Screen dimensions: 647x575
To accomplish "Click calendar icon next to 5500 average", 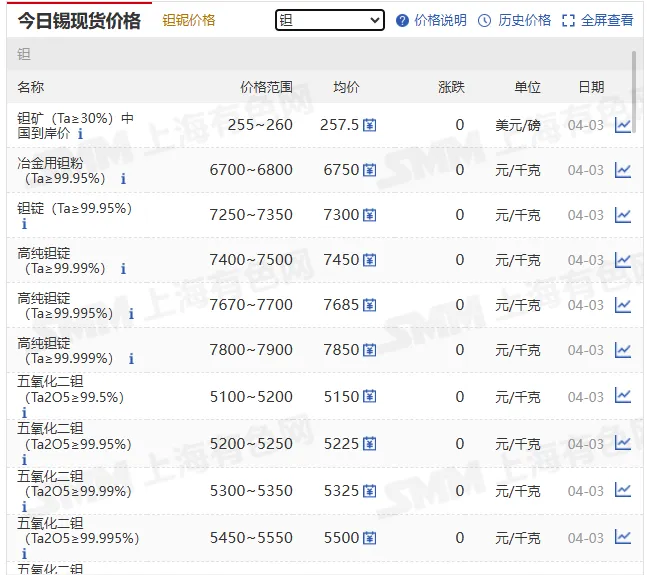I will point(369,538).
